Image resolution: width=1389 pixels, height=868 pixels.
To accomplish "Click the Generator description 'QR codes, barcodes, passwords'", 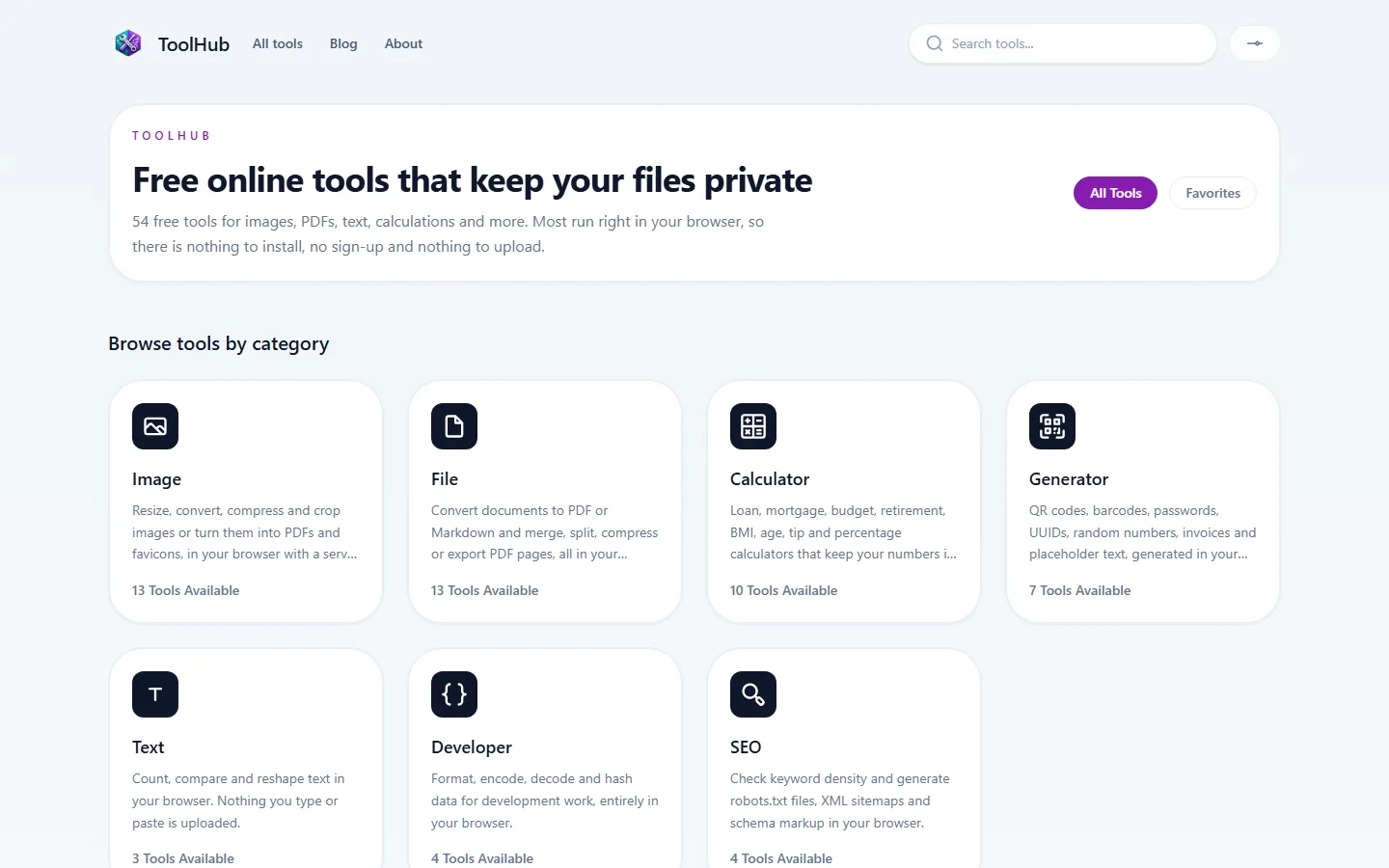I will click(x=1143, y=532).
